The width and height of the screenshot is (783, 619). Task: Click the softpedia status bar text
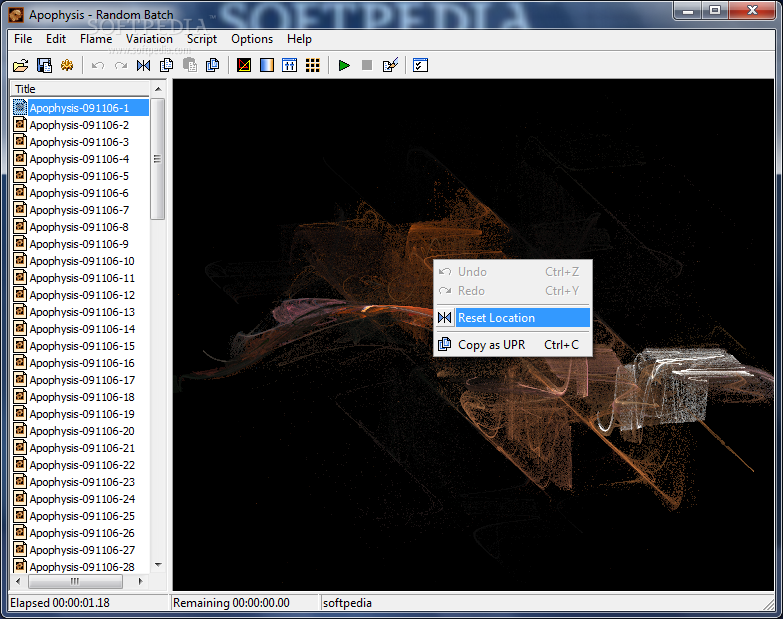(347, 603)
